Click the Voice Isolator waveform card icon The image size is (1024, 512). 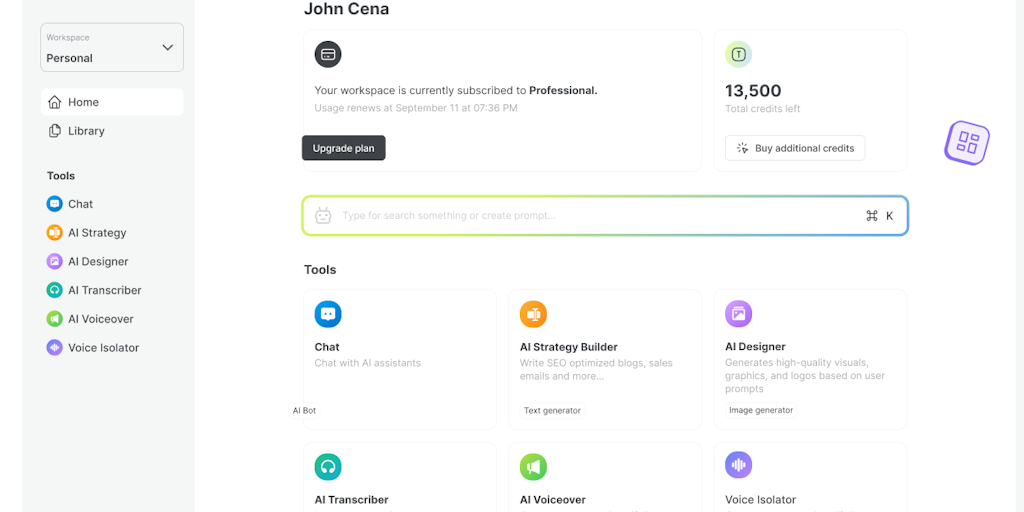pos(739,465)
